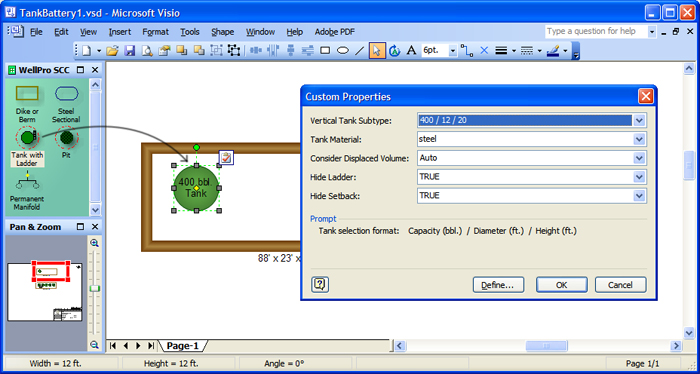The width and height of the screenshot is (700, 374).
Task: Select the Line drawing tool
Action: point(360,51)
